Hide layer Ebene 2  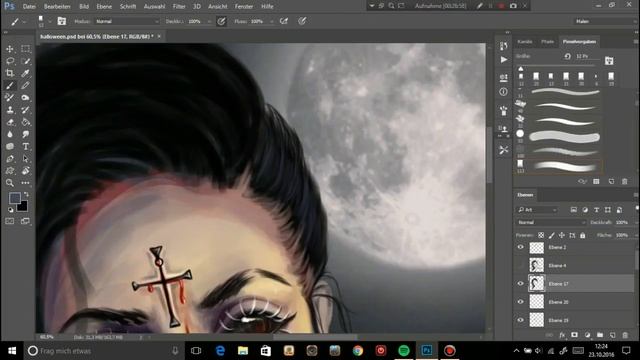520,247
